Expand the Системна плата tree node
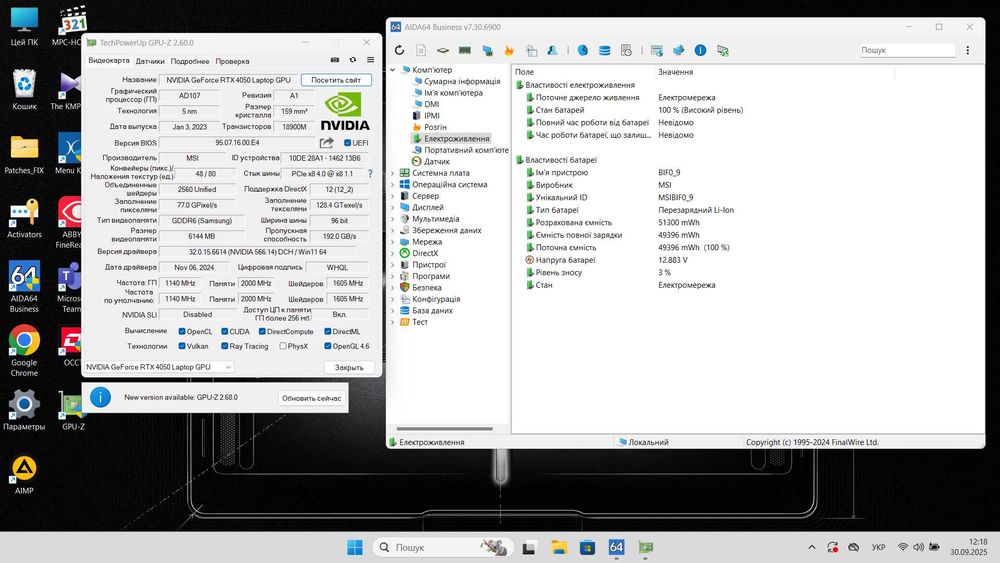Viewport: 1000px width, 563px height. click(x=392, y=173)
